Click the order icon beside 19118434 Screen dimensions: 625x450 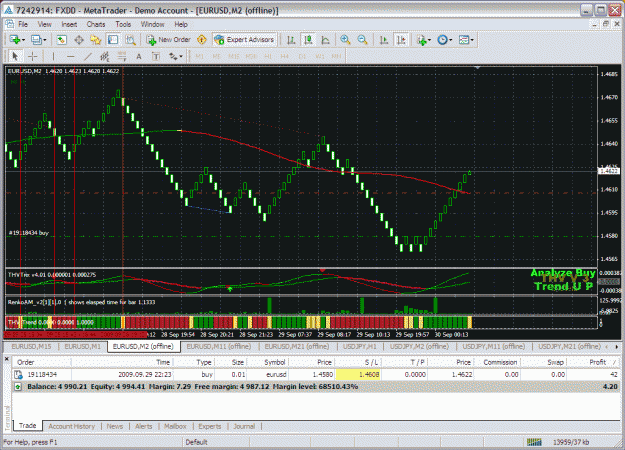[x=18, y=375]
